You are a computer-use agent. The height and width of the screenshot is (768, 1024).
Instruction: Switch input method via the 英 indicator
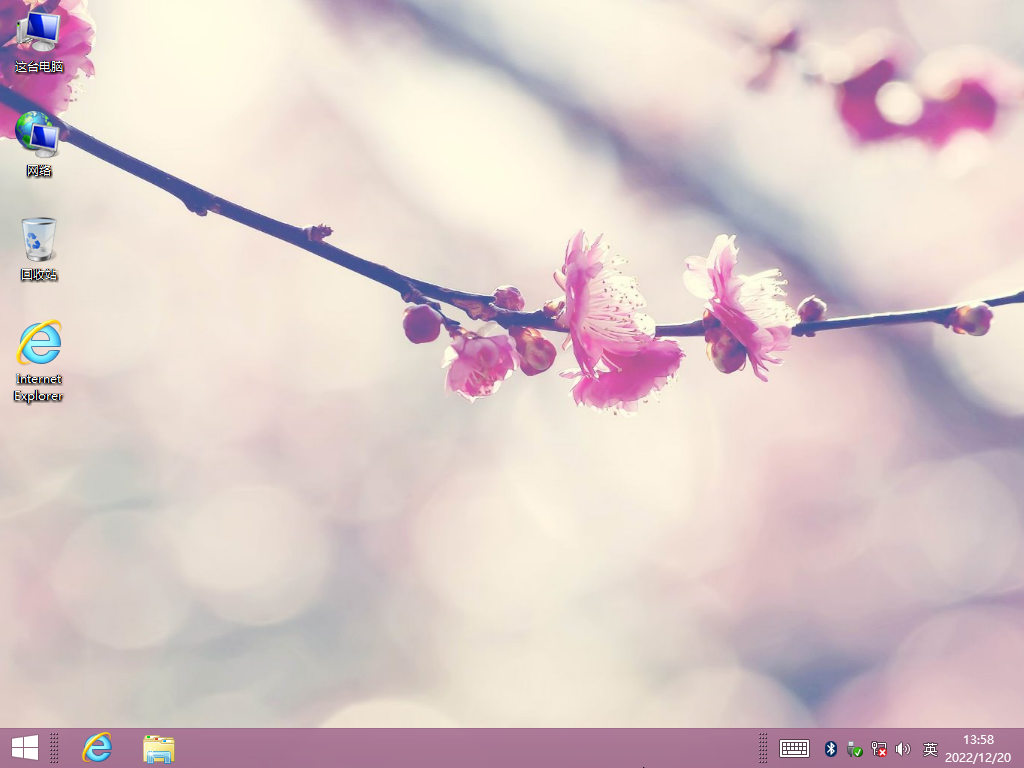930,748
